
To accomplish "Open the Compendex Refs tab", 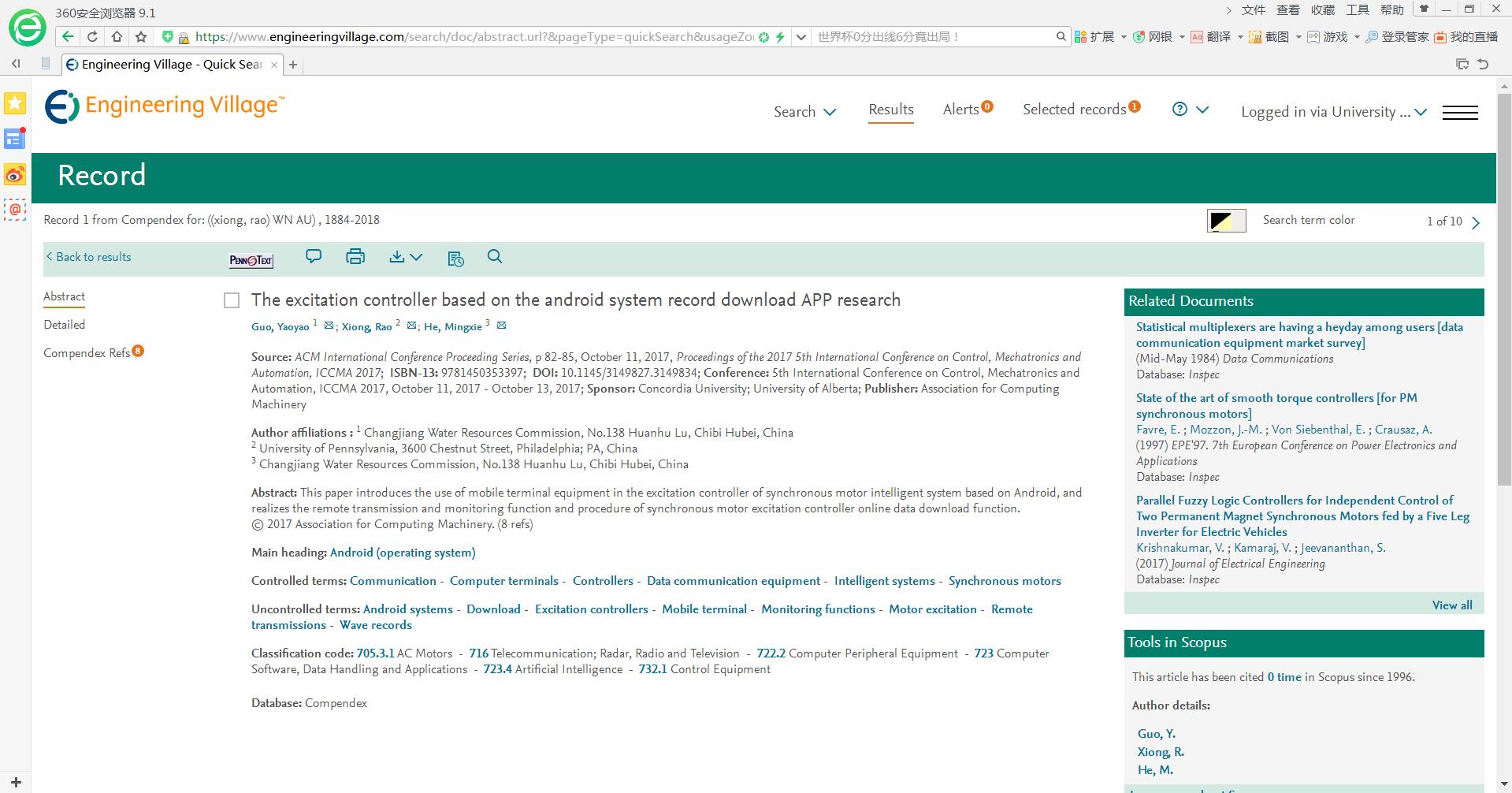I will (x=87, y=353).
